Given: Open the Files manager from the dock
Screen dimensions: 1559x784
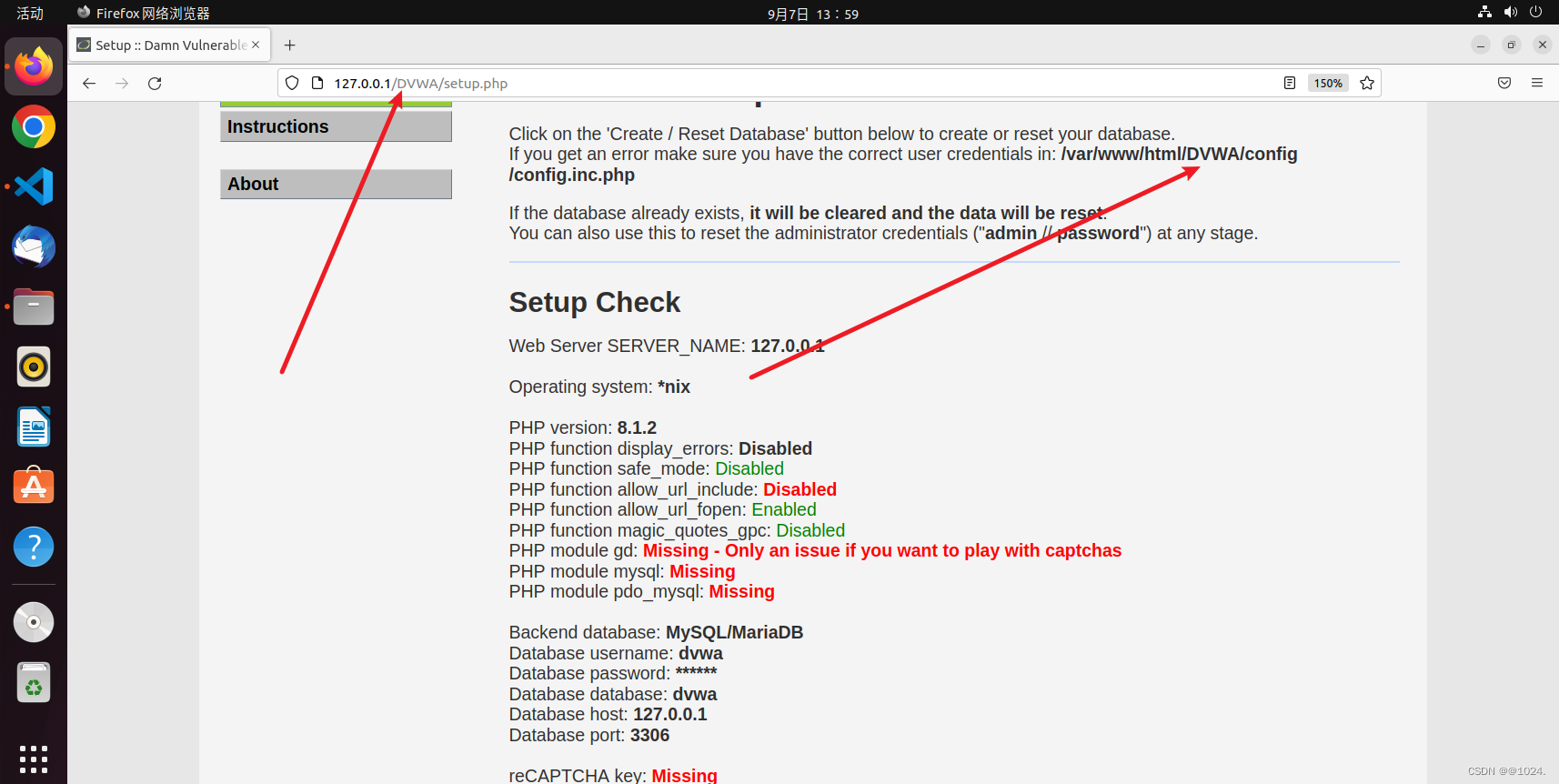Looking at the screenshot, I should click(34, 307).
